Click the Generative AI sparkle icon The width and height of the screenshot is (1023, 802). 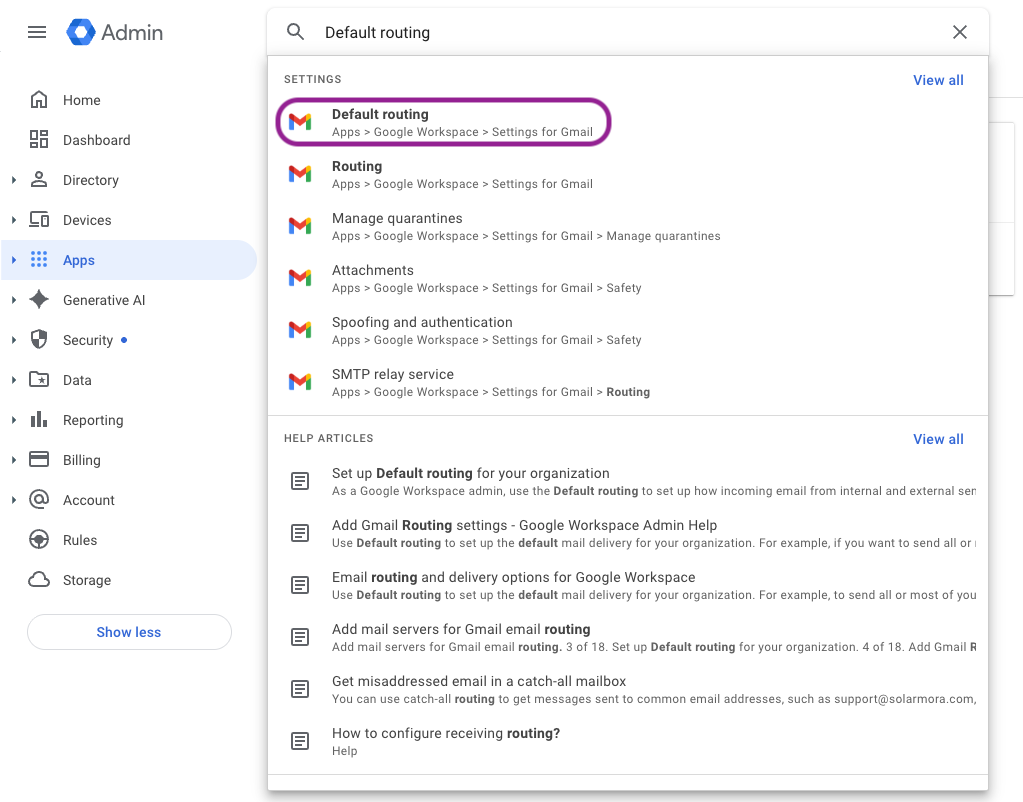pos(39,300)
